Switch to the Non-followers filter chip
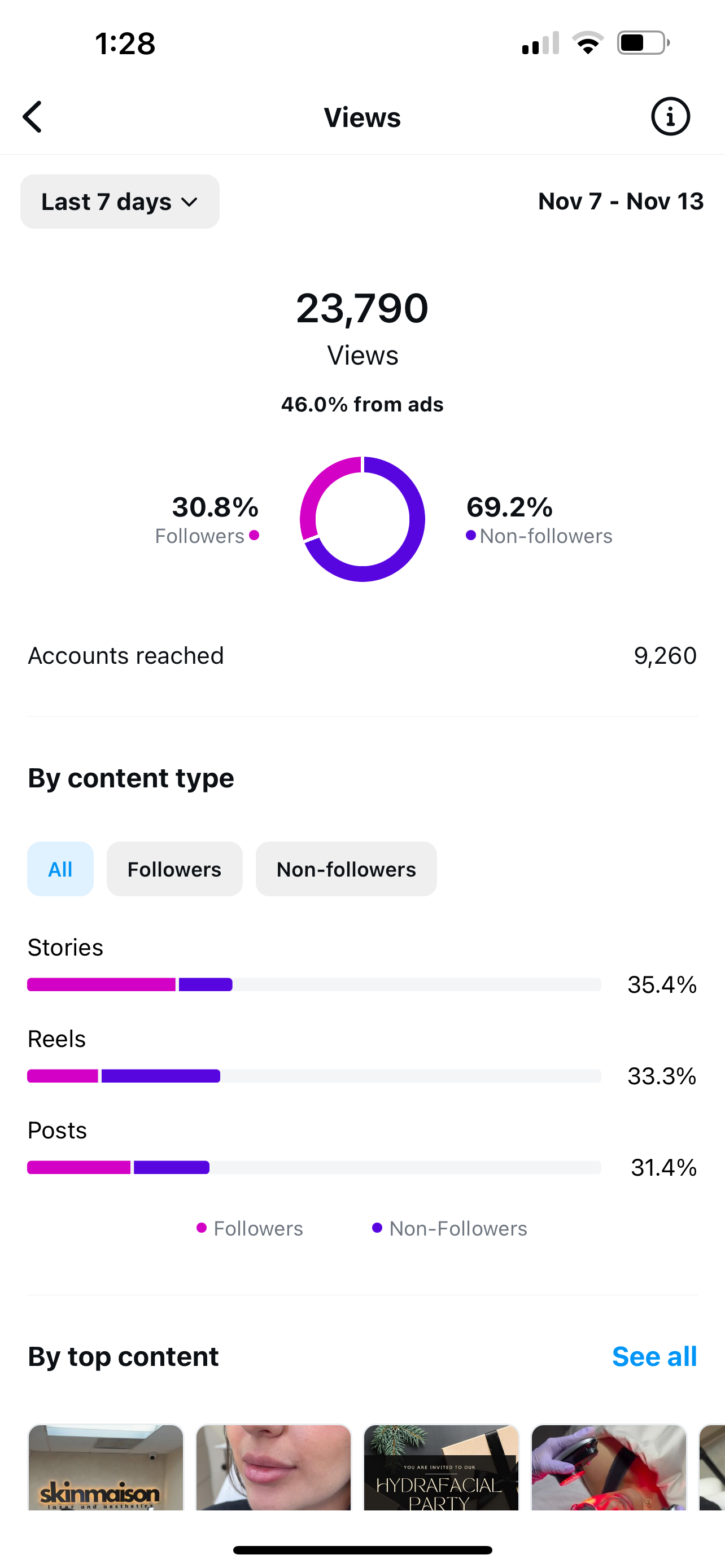Viewport: 725px width, 1568px height. [346, 869]
